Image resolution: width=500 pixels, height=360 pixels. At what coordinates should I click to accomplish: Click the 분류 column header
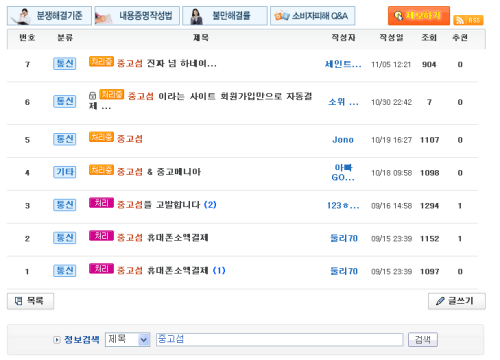(x=65, y=37)
